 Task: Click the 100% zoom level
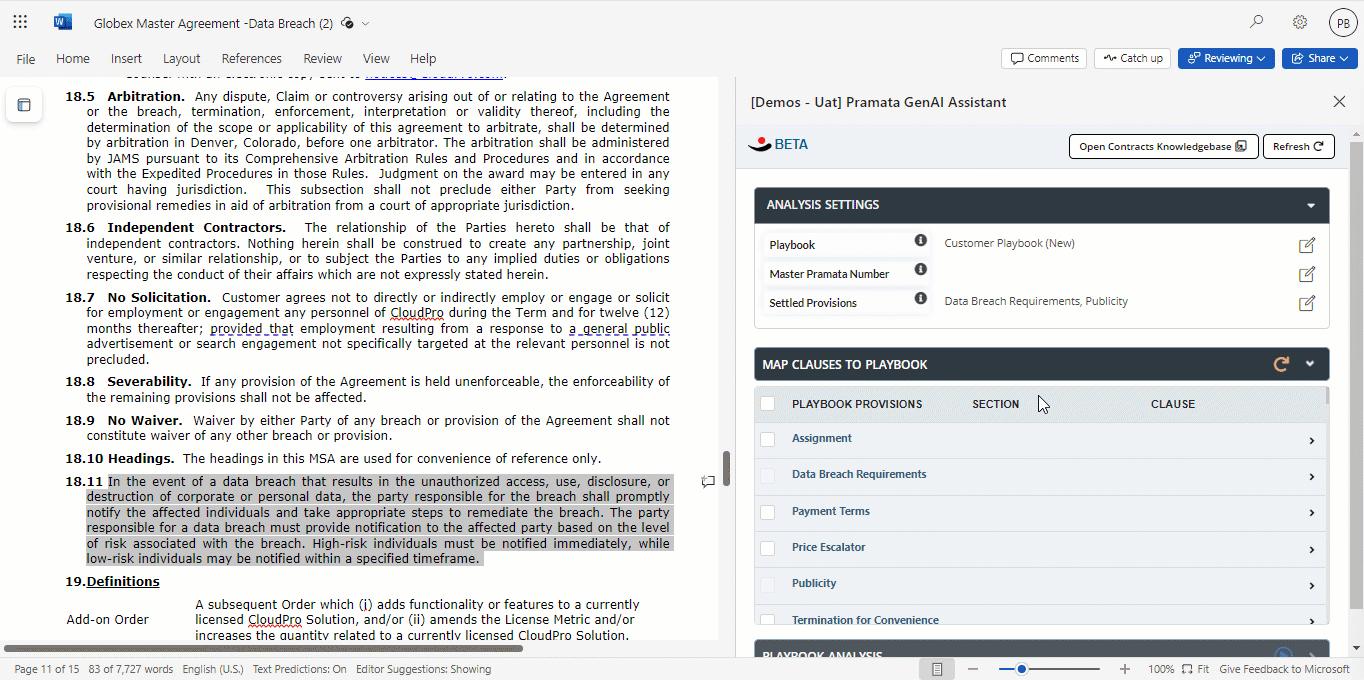(1160, 669)
